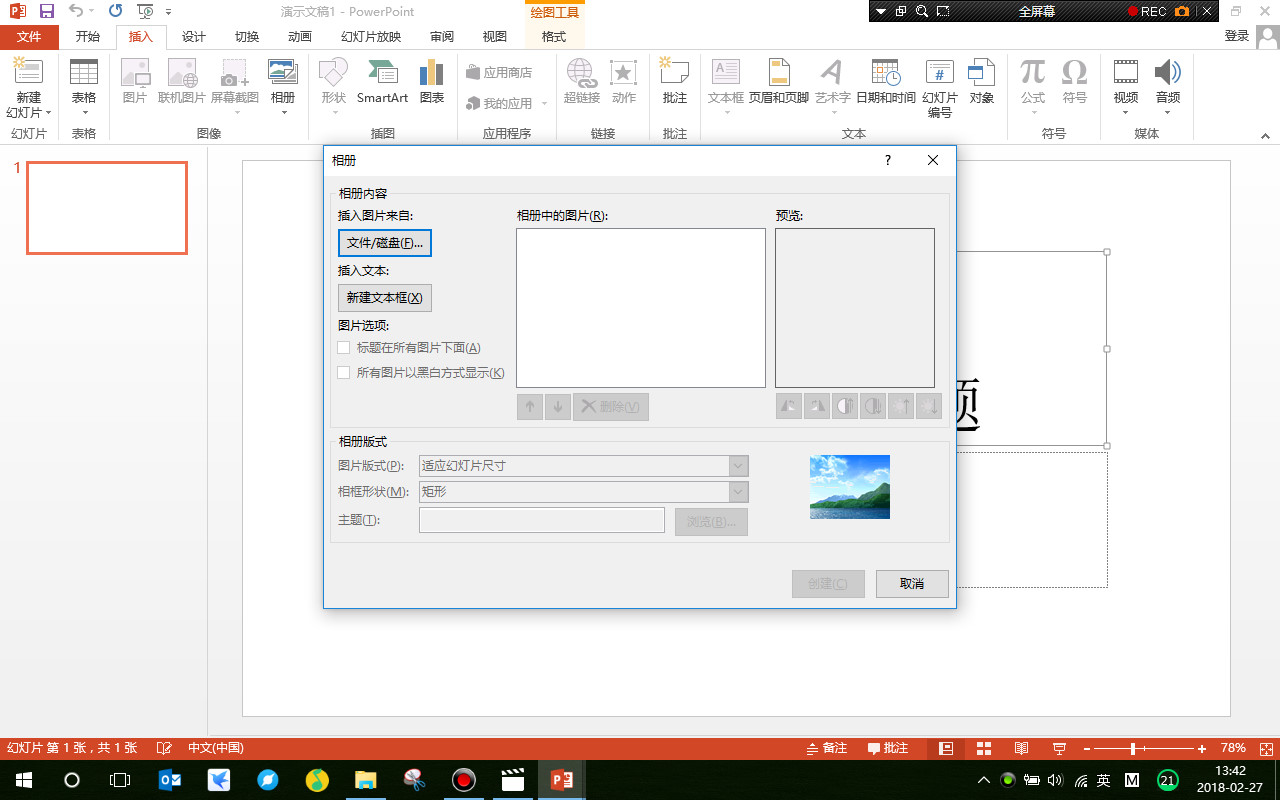The image size is (1280, 800).
Task: Expand the 相框形状 dropdown
Action: (x=738, y=491)
